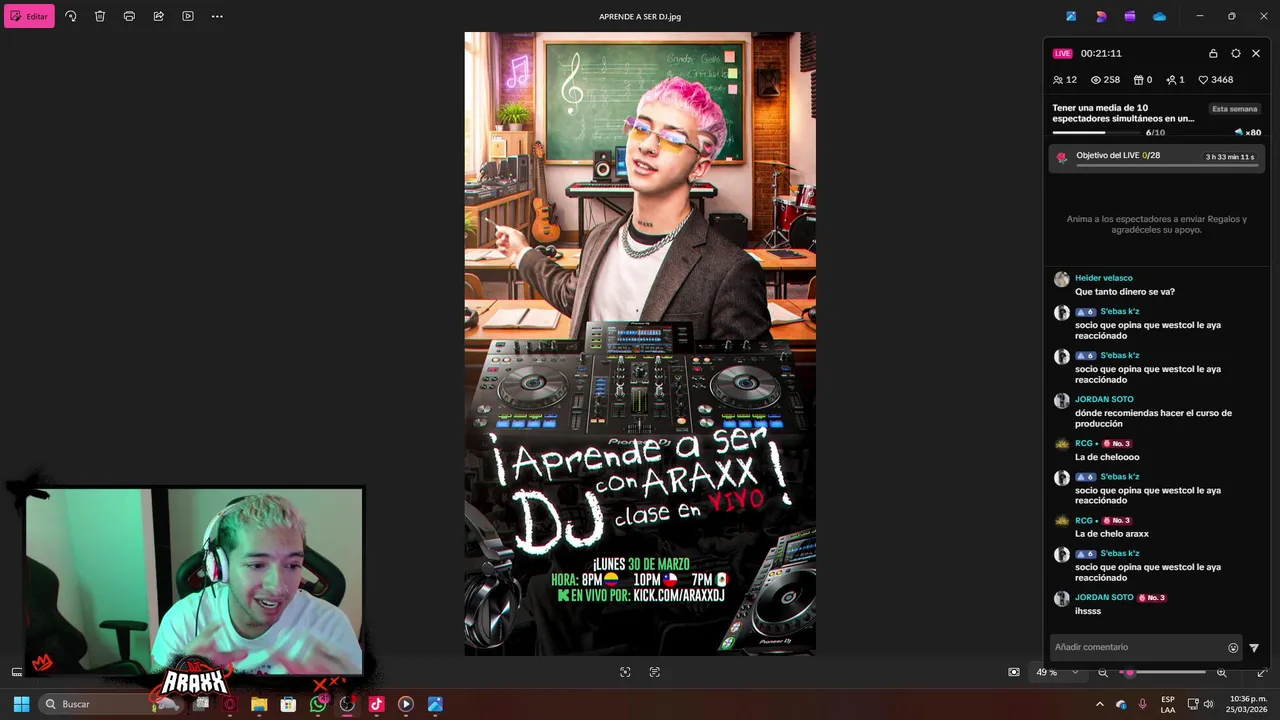
Task: Open the Editar button in Photos
Action: 29,16
